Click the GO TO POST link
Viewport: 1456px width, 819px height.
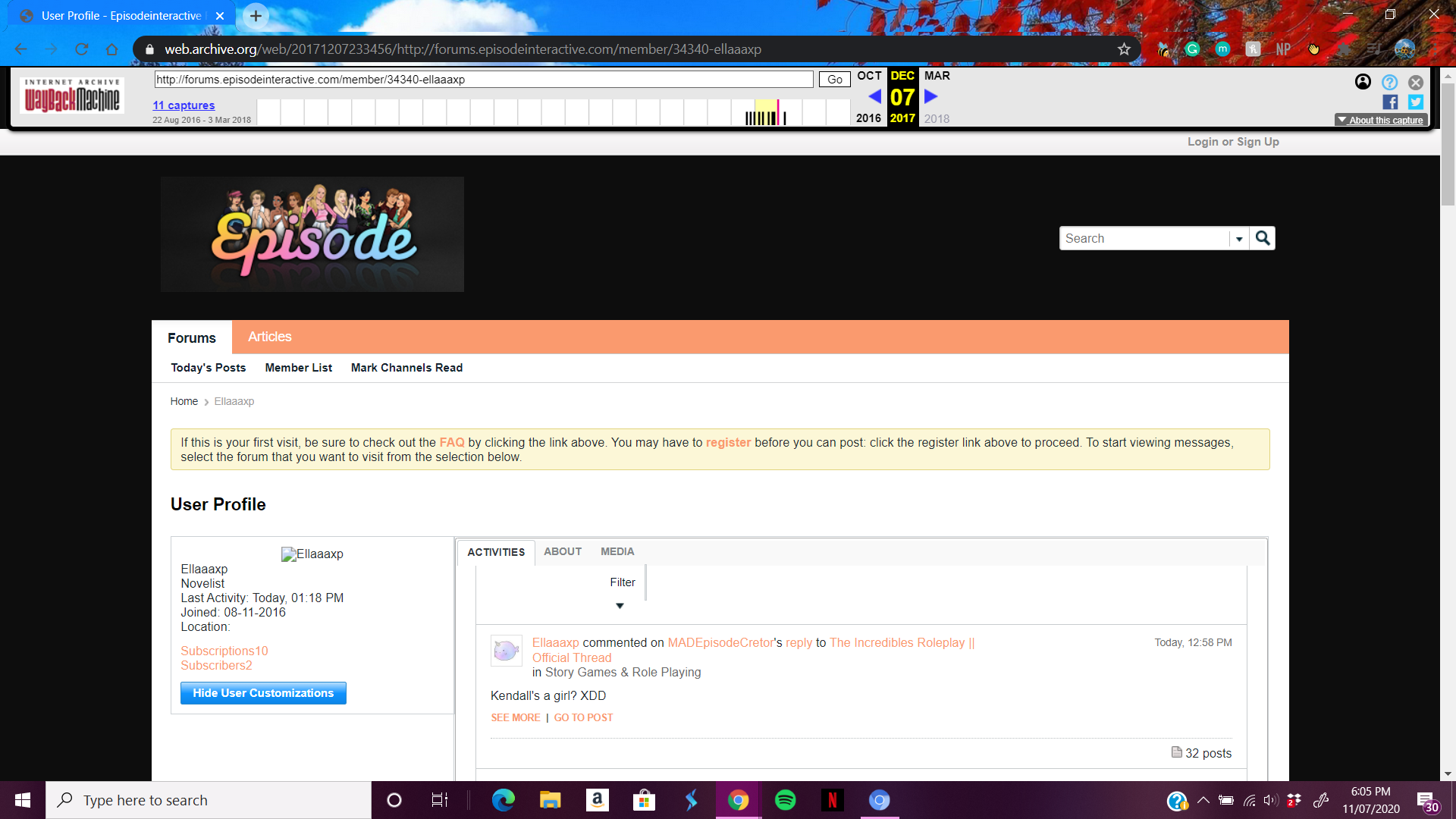tap(583, 717)
